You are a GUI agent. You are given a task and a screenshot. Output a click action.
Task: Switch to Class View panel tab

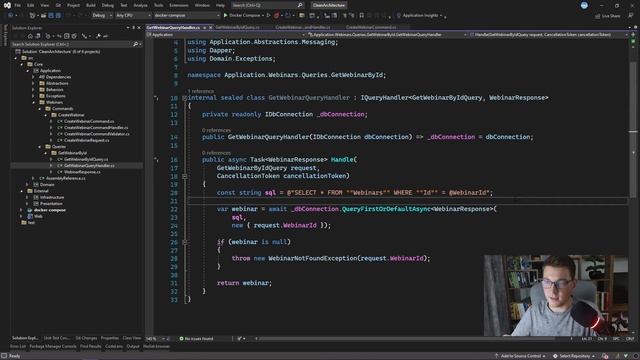coord(131,338)
